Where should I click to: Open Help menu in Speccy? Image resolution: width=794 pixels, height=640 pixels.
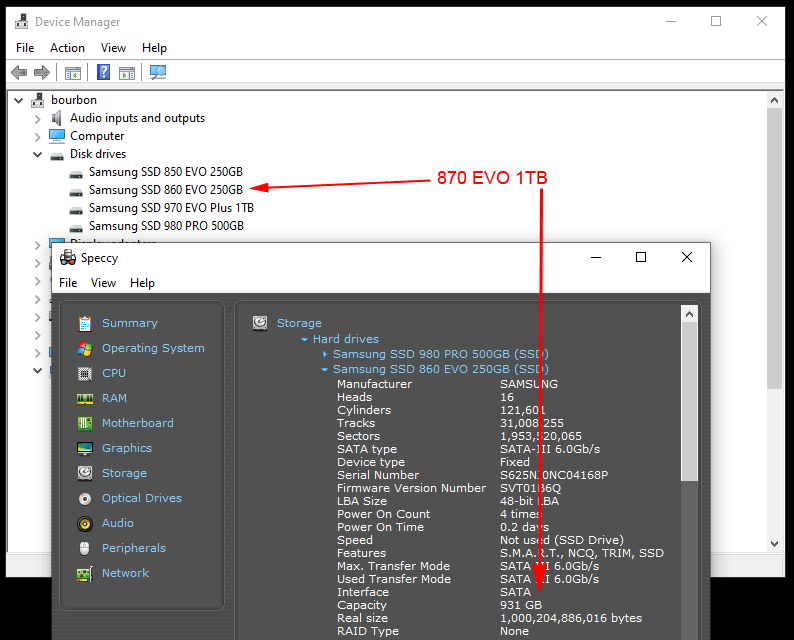click(142, 283)
